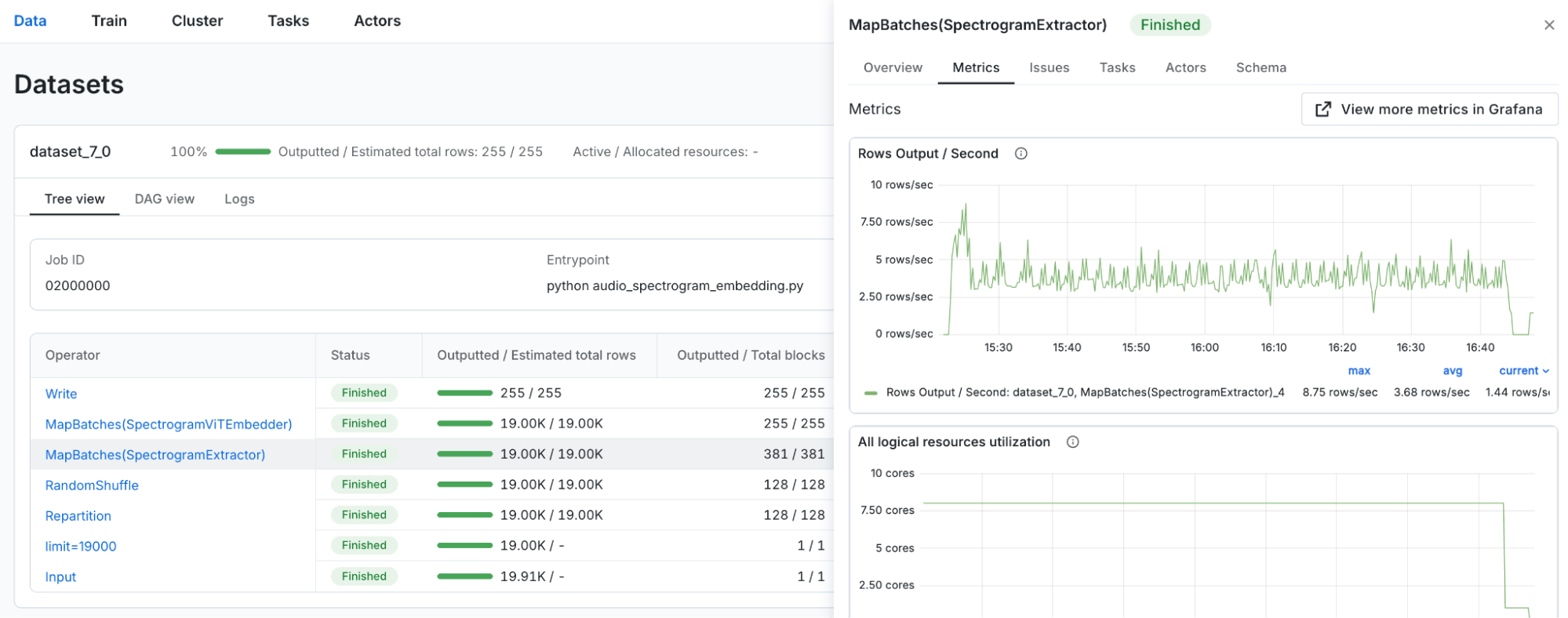Click the Job ID value 02000000
1568x618 pixels.
click(78, 286)
